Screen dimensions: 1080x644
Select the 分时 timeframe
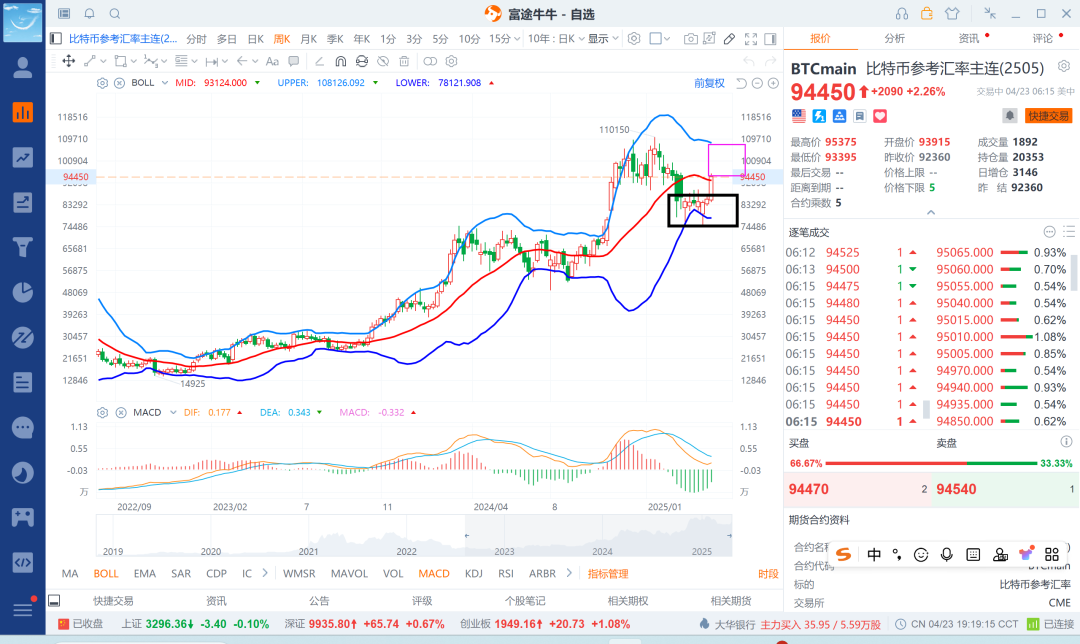coord(196,39)
